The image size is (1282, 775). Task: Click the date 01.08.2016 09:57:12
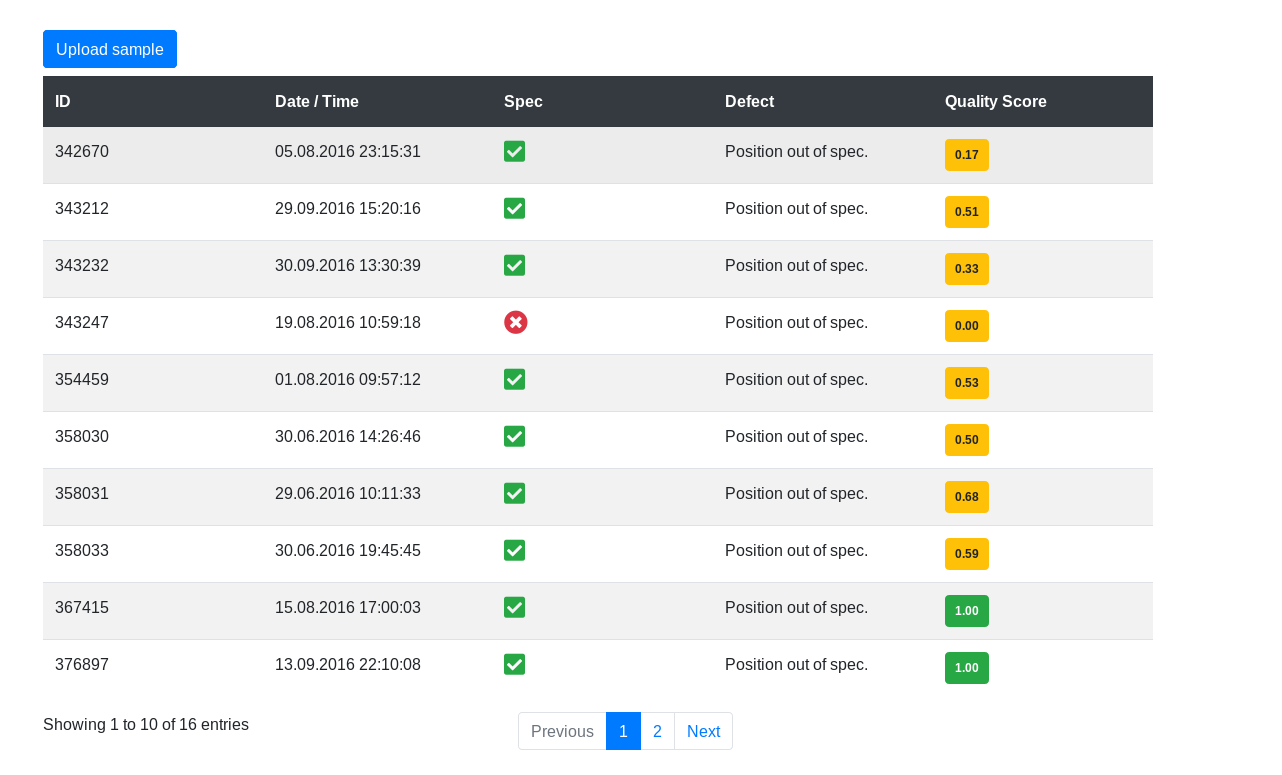coord(348,380)
